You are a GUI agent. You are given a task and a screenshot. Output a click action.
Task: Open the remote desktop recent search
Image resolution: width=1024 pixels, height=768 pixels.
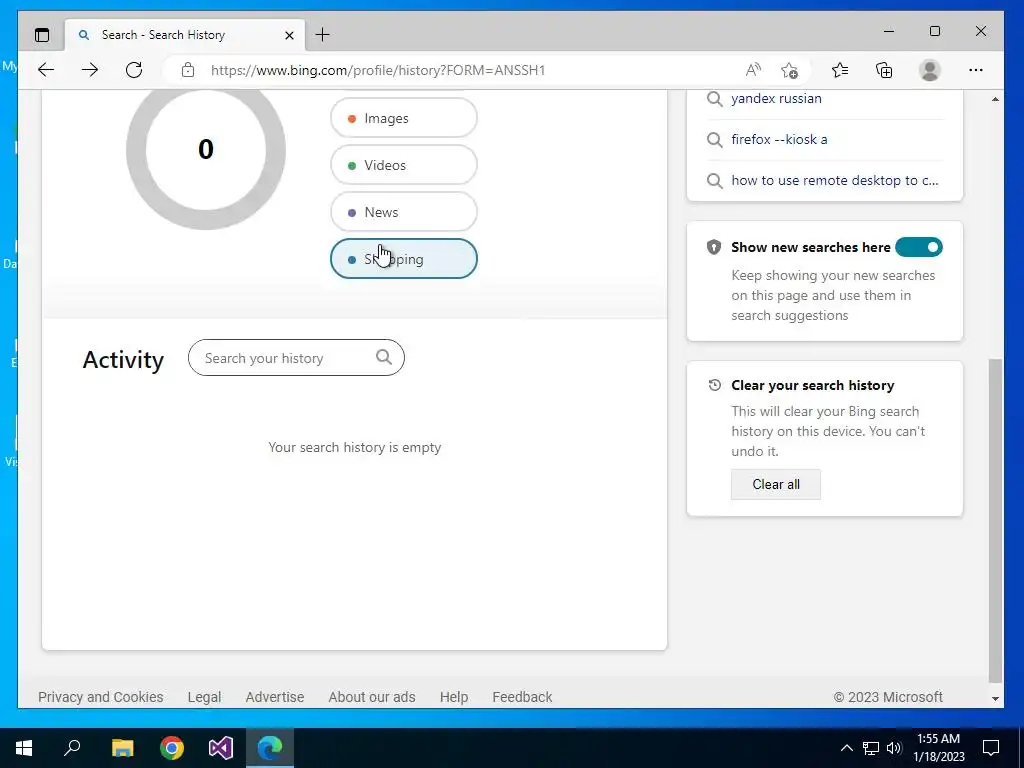click(835, 180)
